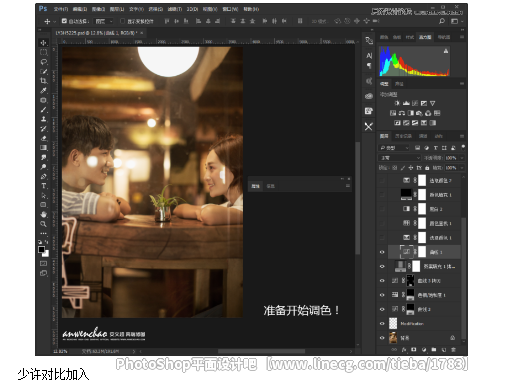Image resolution: width=524 pixels, height=383 pixels.
Task: Click the zoom percentage field in status bar
Action: click(60, 351)
